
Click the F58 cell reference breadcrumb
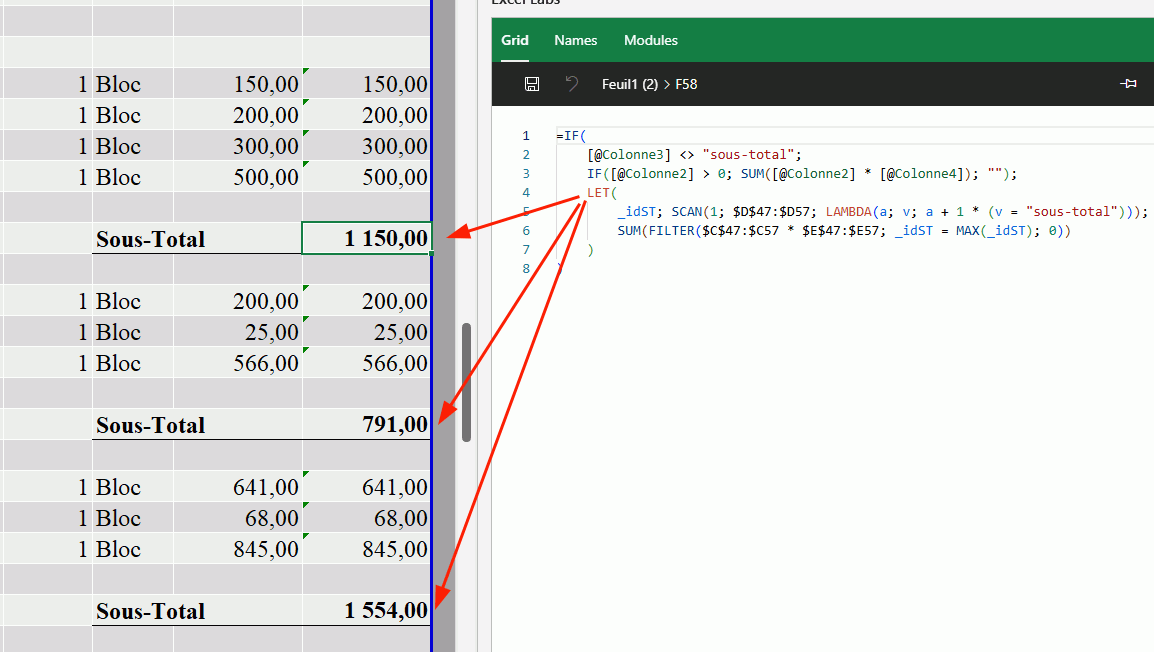[x=686, y=85]
